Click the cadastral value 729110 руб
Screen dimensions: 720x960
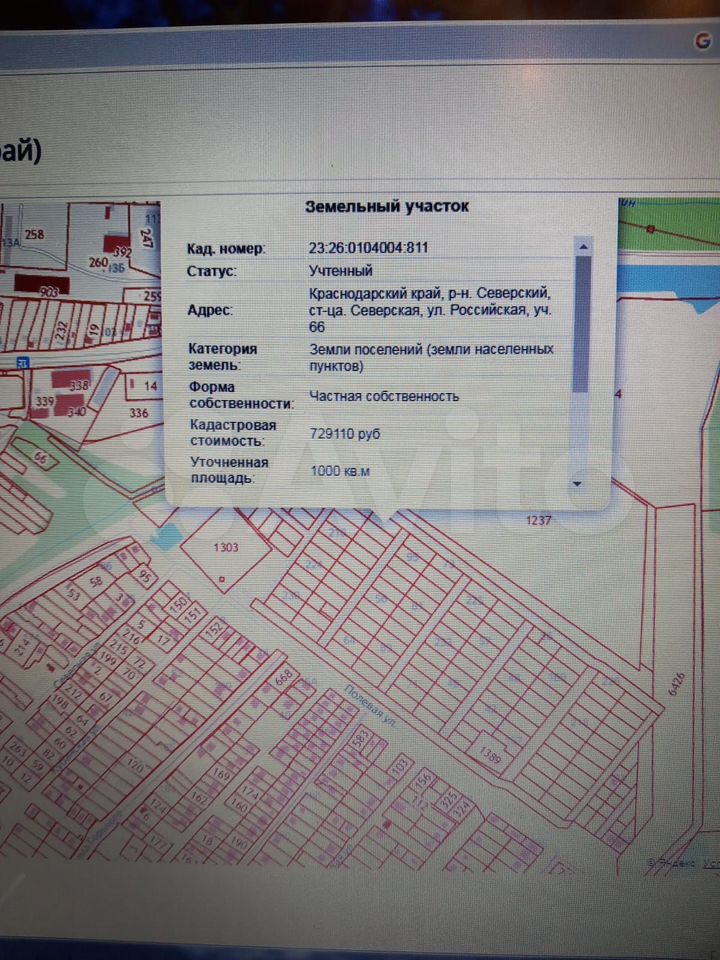pos(345,433)
